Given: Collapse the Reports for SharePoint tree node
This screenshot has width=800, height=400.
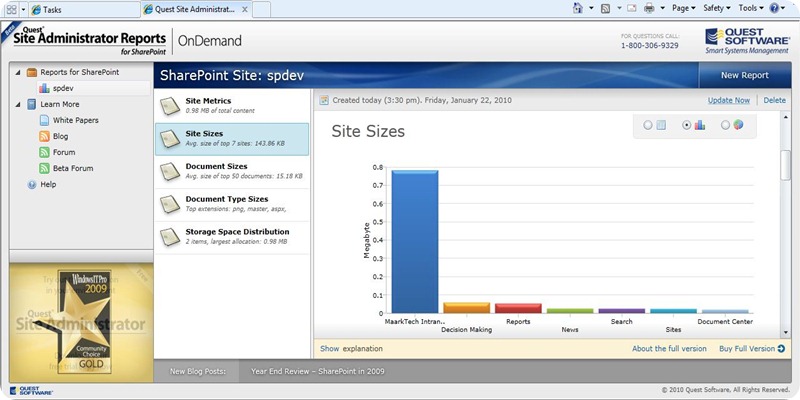Looking at the screenshot, I should [x=17, y=73].
